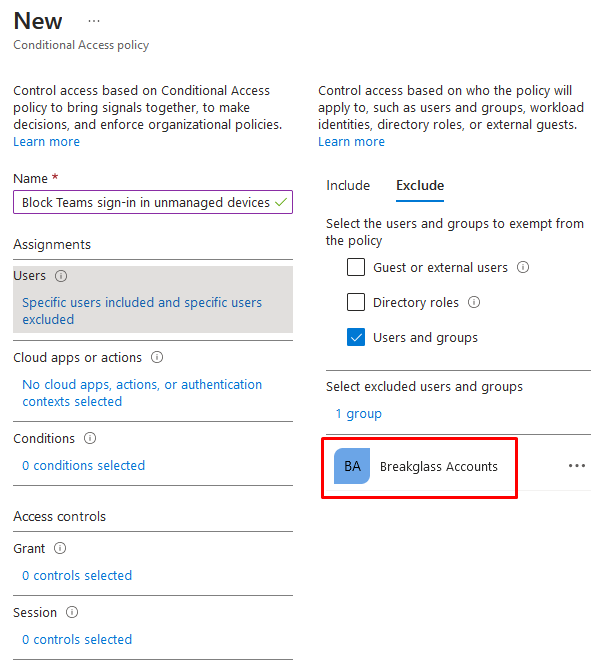Enable the Directory roles checkbox
606x668 pixels.
[x=356, y=302]
